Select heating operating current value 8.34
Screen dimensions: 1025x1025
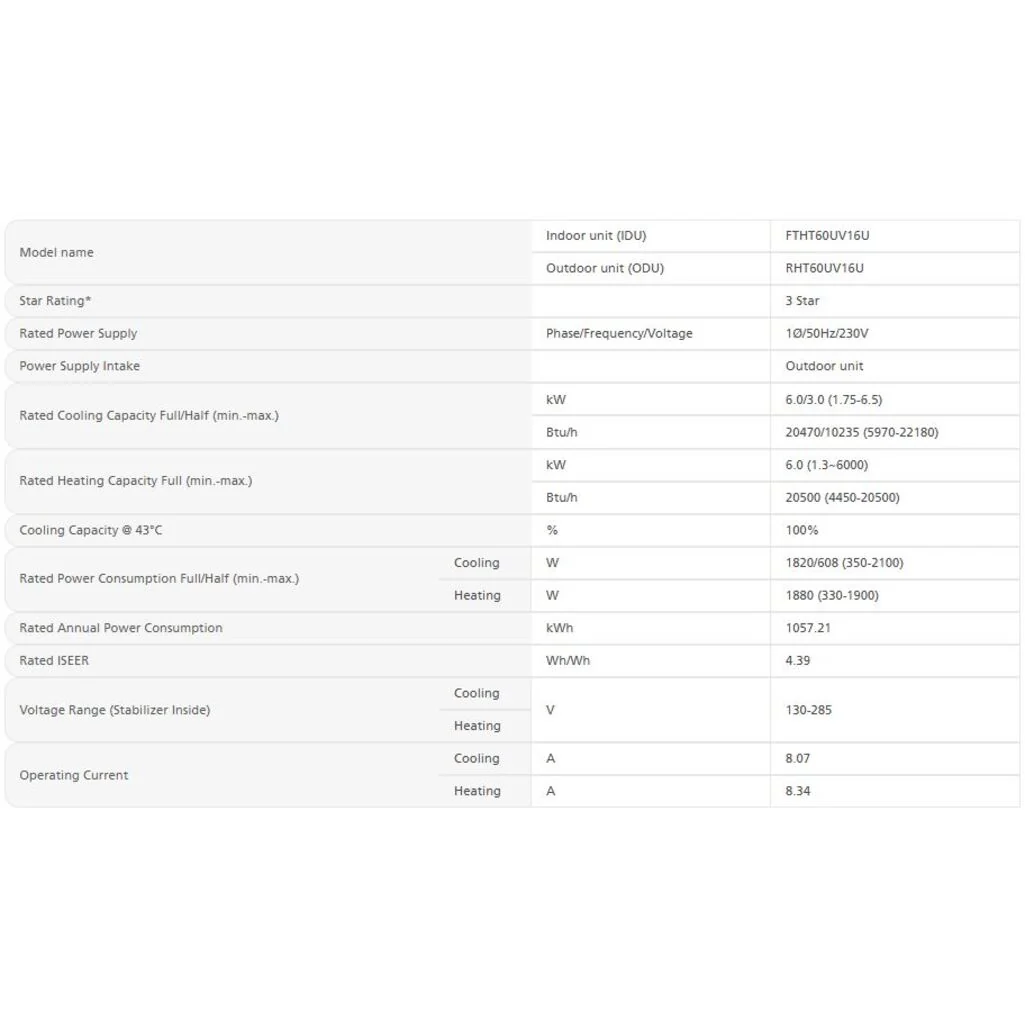coord(798,791)
